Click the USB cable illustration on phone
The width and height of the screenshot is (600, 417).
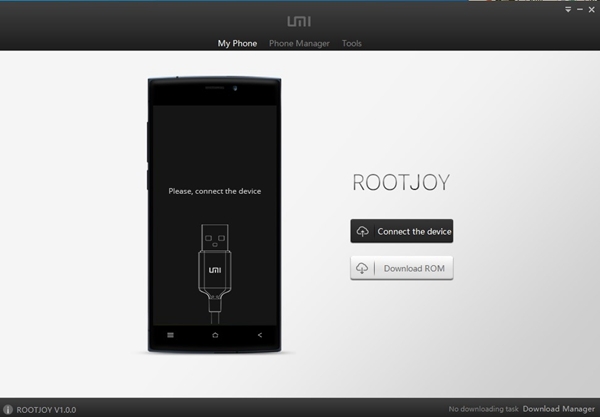pos(215,274)
